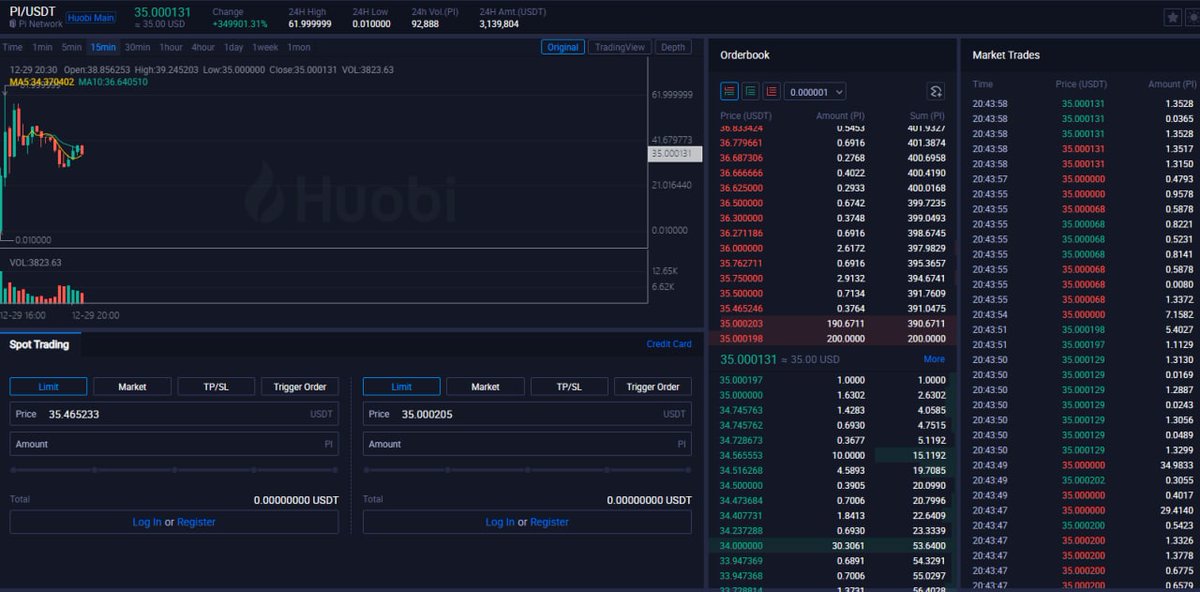This screenshot has width=1200, height=592.
Task: Switch chart to 1week interval
Action: pyautogui.click(x=265, y=47)
